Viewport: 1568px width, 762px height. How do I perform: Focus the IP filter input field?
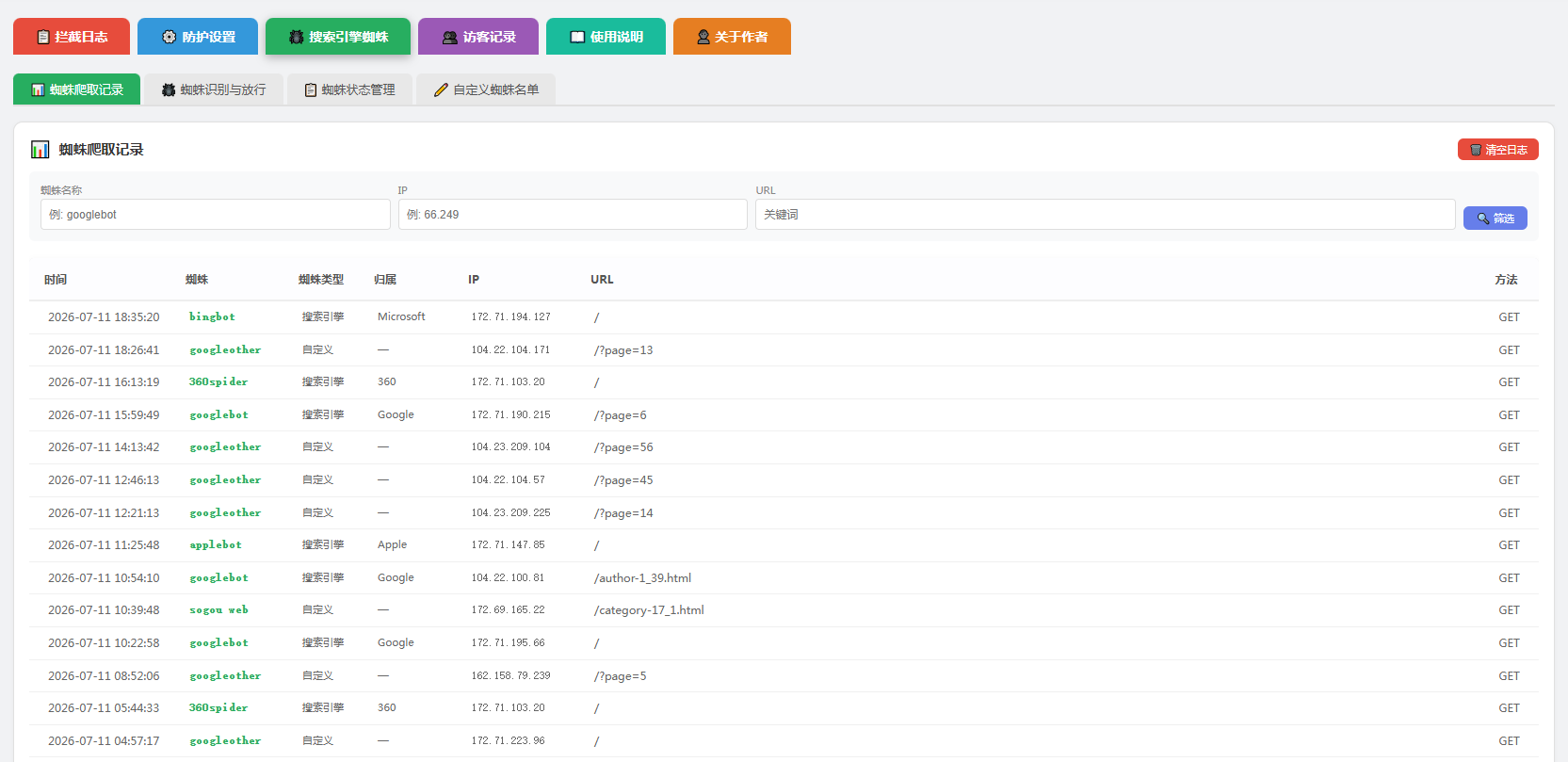(573, 214)
